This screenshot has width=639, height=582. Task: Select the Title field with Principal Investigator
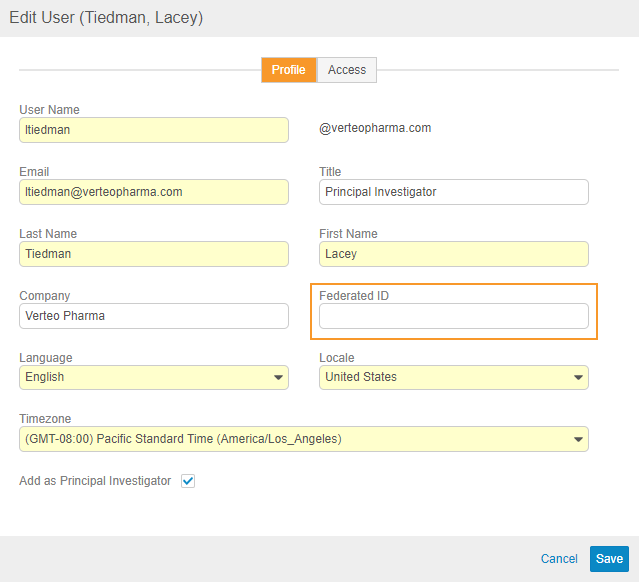(x=453, y=192)
